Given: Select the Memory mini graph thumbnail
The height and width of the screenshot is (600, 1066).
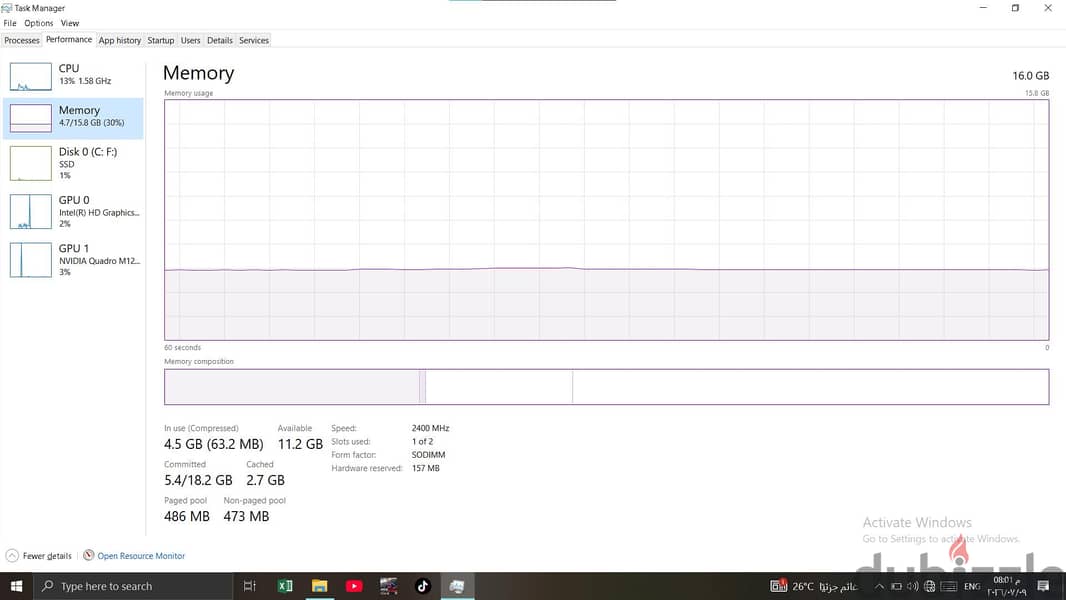Looking at the screenshot, I should [x=31, y=118].
